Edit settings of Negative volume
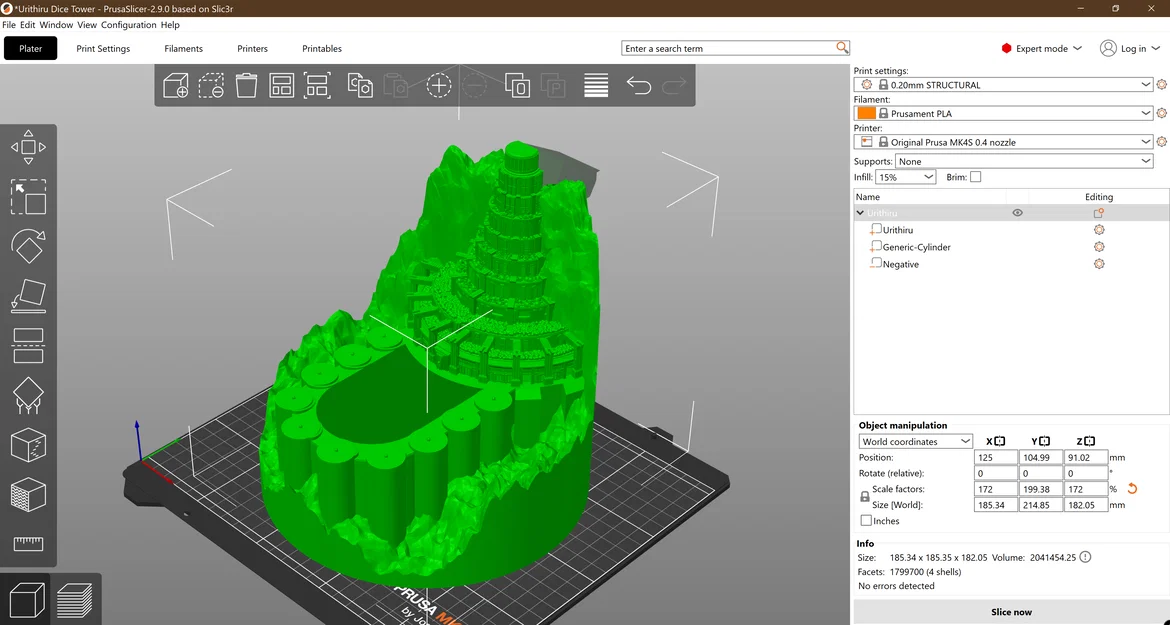The height and width of the screenshot is (625, 1170). (x=1098, y=264)
